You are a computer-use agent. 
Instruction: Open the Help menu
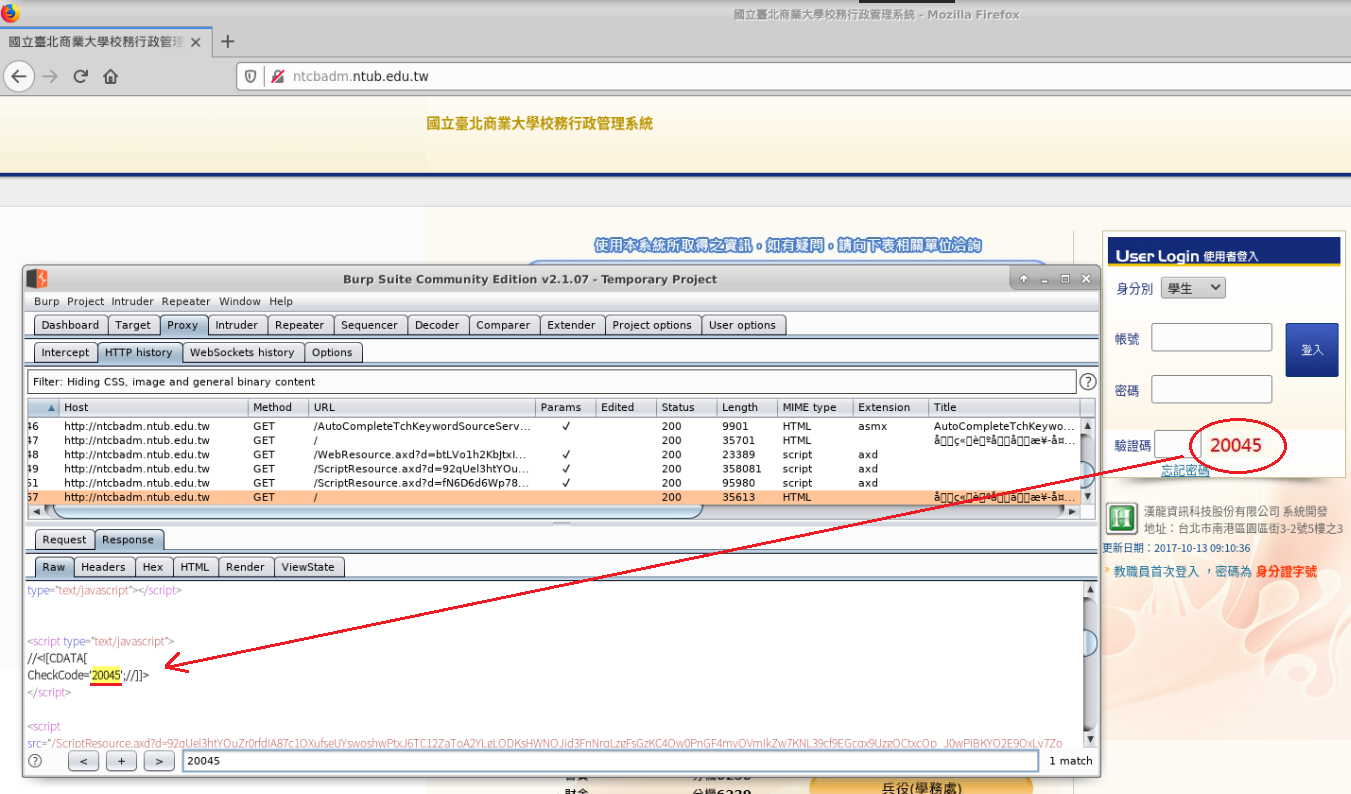click(x=281, y=301)
